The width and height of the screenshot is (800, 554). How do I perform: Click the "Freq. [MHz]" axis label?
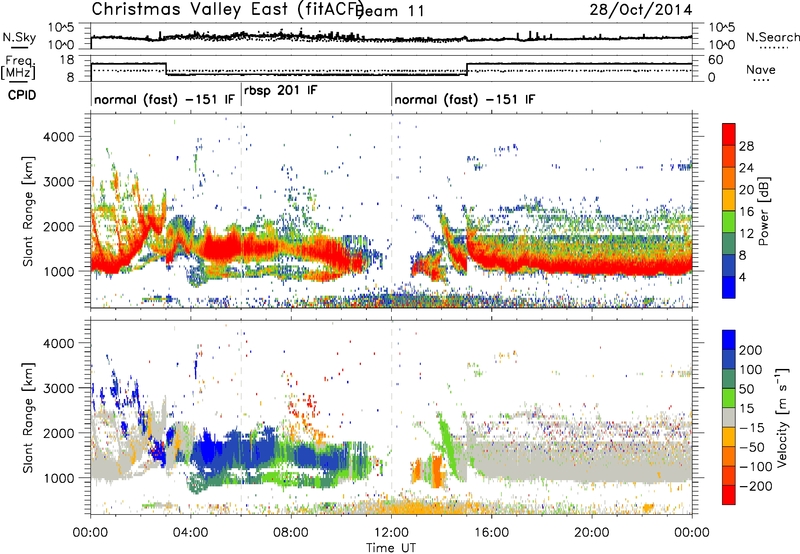click(19, 68)
